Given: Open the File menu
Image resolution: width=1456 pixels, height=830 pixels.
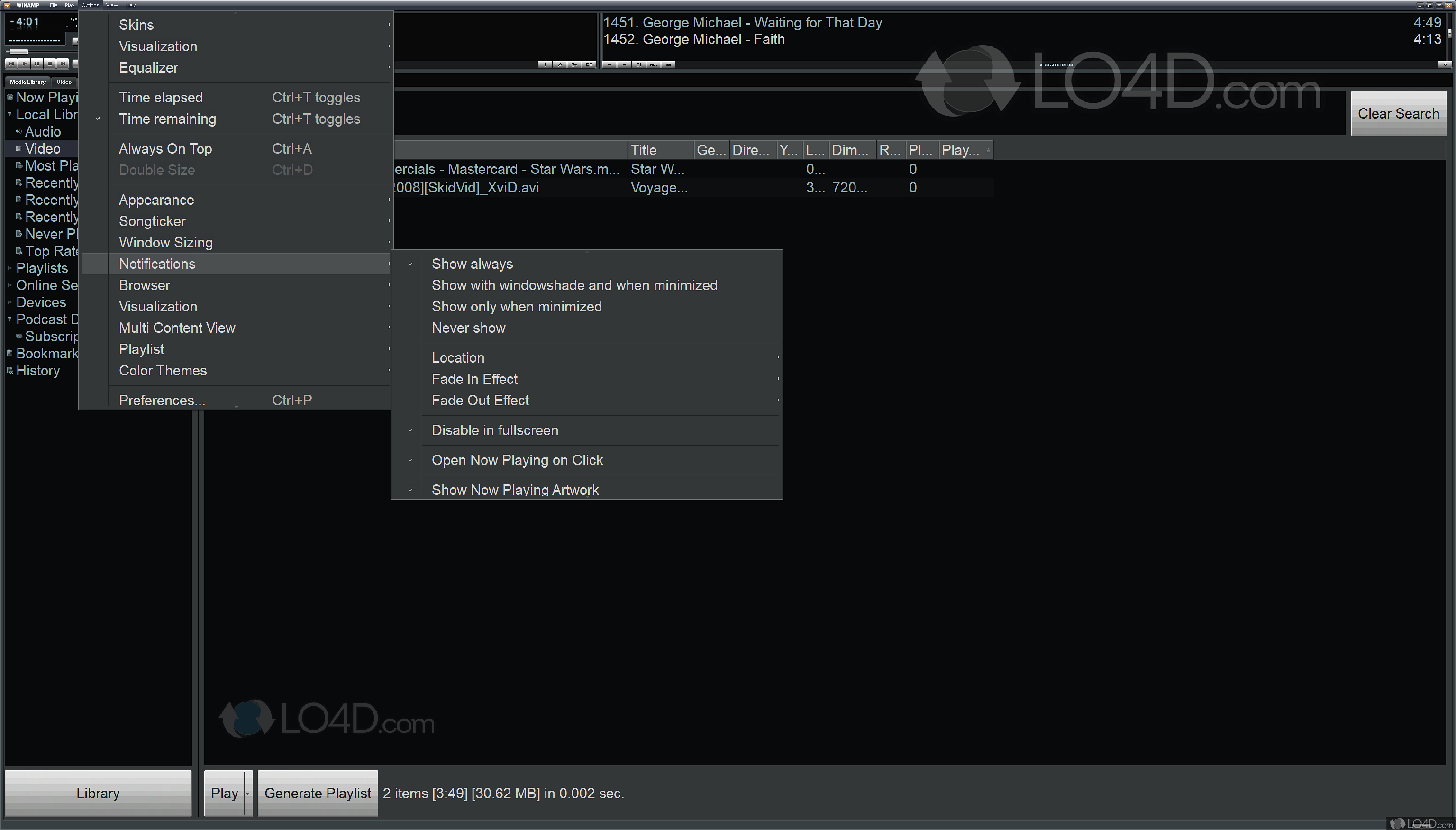Looking at the screenshot, I should tap(54, 5).
